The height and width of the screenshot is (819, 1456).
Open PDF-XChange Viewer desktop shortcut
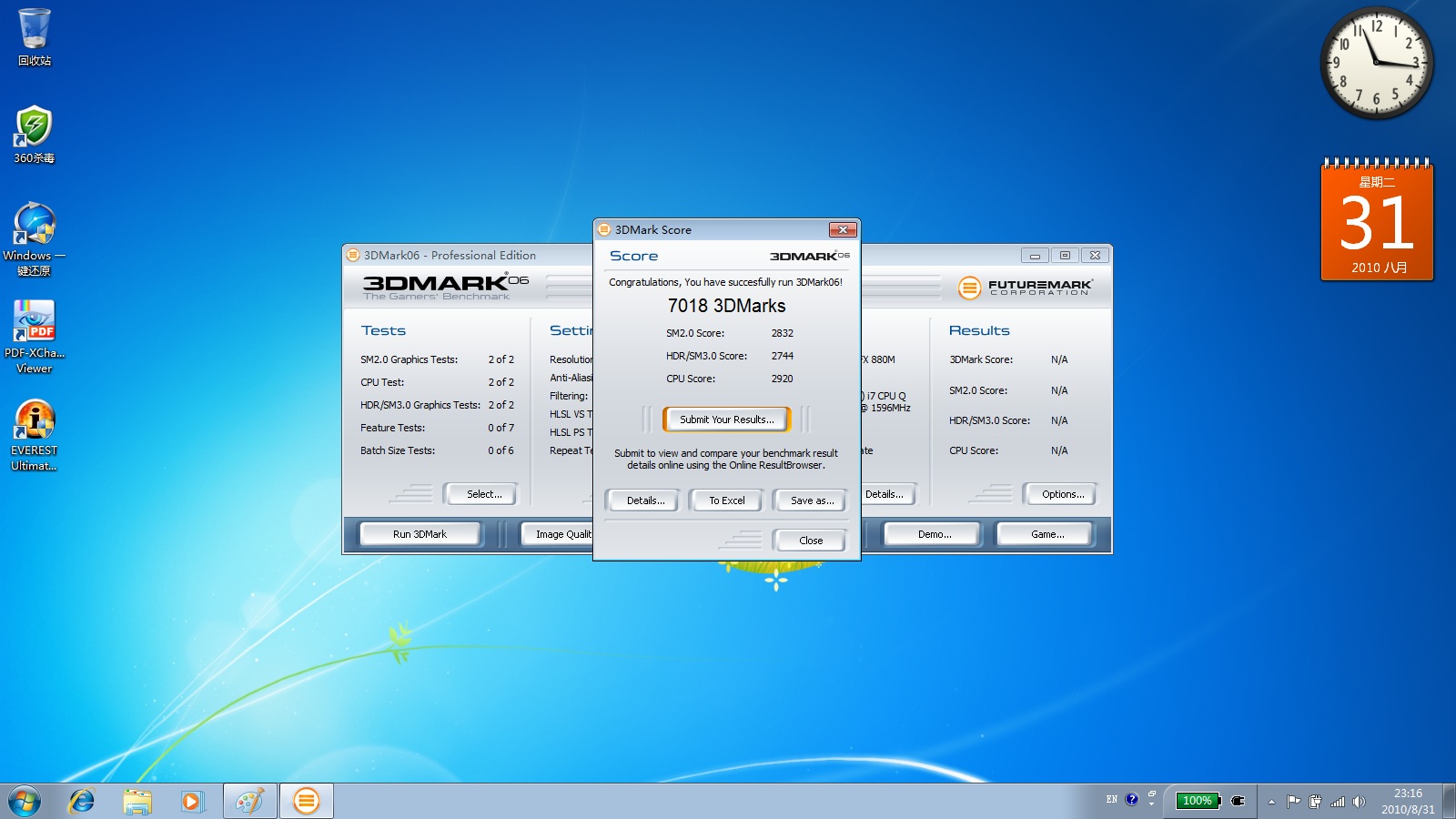tap(35, 337)
